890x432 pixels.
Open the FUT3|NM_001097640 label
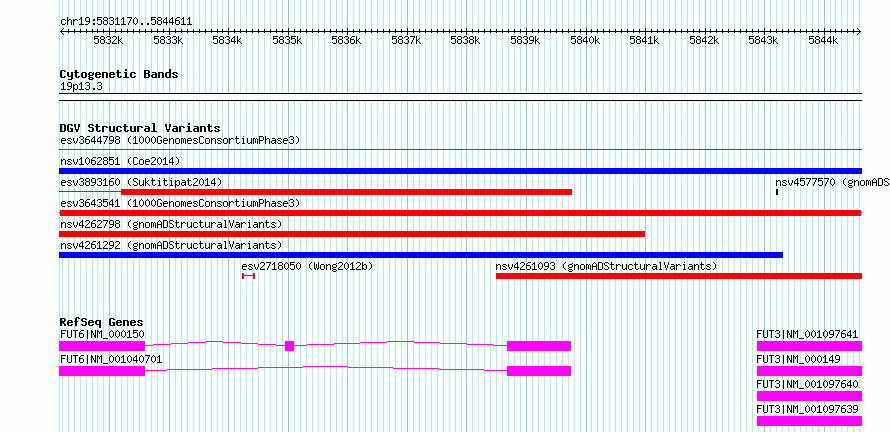pos(807,384)
